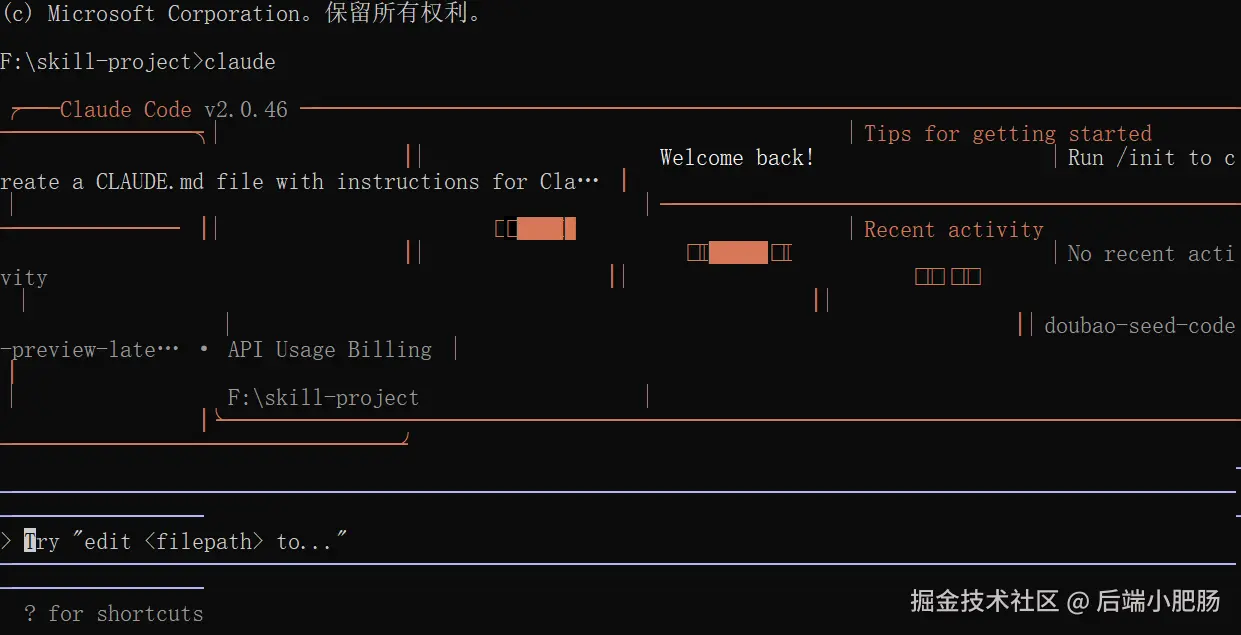Click the "-preview-late…" model suffix text
This screenshot has height=635, width=1241.
(x=90, y=350)
